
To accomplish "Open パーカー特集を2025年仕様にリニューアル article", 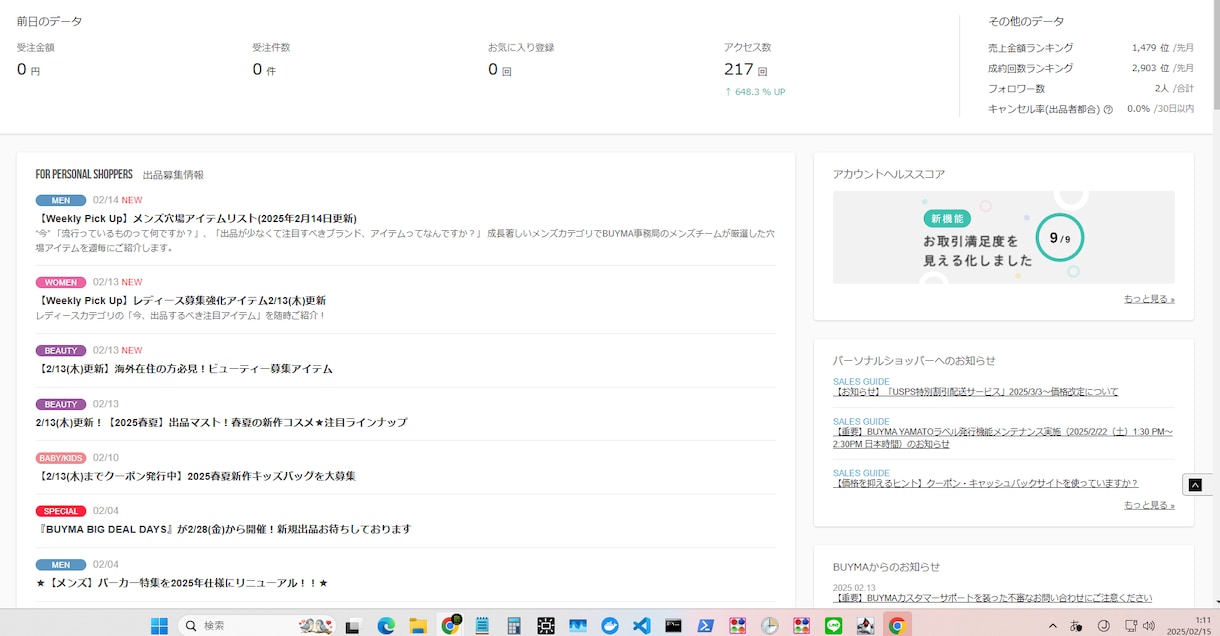I will 182,583.
